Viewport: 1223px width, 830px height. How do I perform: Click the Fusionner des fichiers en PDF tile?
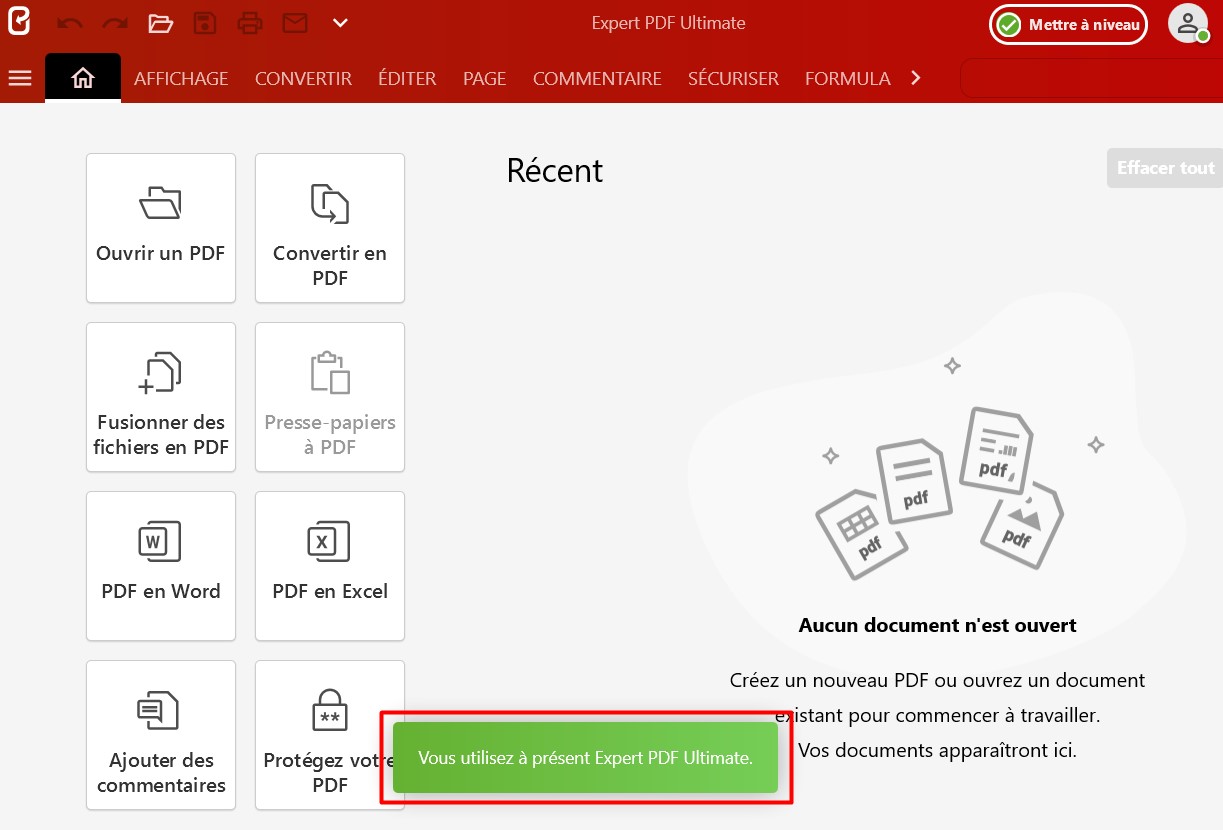pos(161,397)
